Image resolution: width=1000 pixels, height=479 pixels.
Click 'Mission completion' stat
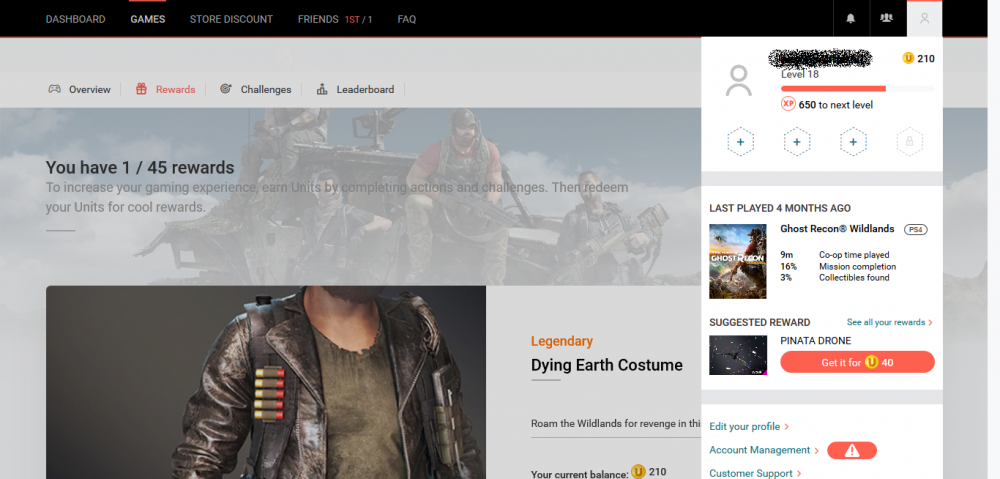click(857, 267)
